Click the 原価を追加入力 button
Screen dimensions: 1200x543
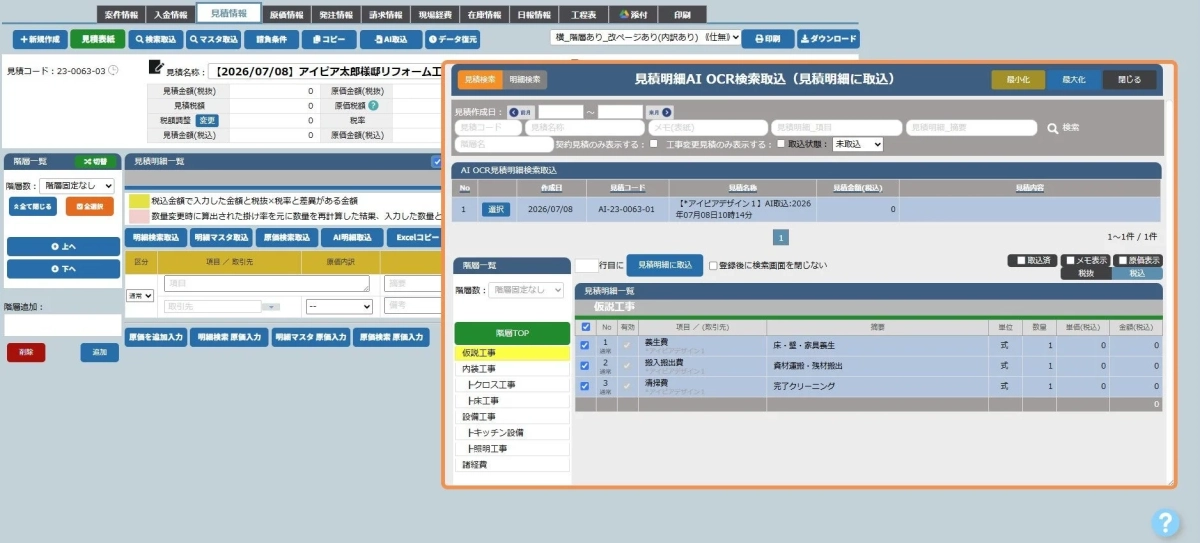[156, 337]
